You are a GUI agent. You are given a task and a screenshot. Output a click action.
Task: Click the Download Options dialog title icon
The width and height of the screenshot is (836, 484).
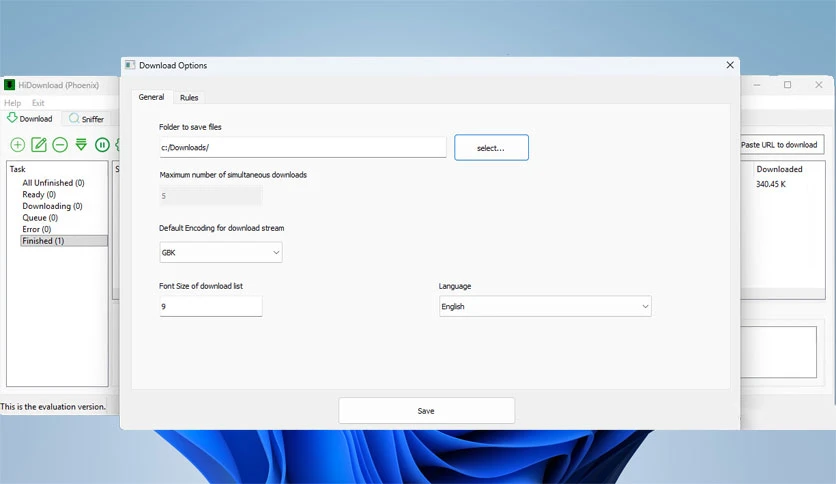tap(130, 65)
